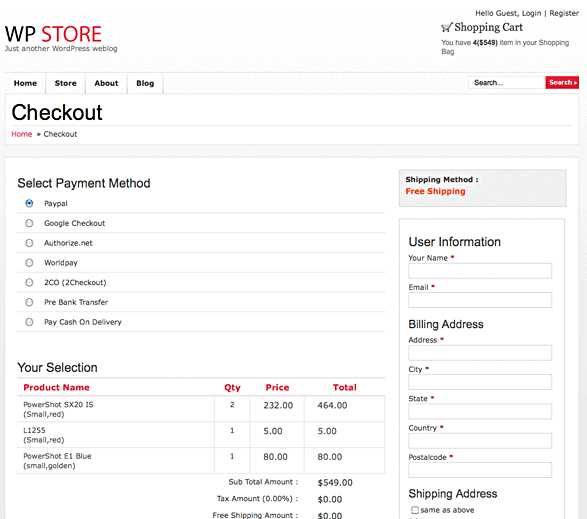Select 2CO (2Checkout) payment option
The height and width of the screenshot is (519, 587).
[29, 282]
